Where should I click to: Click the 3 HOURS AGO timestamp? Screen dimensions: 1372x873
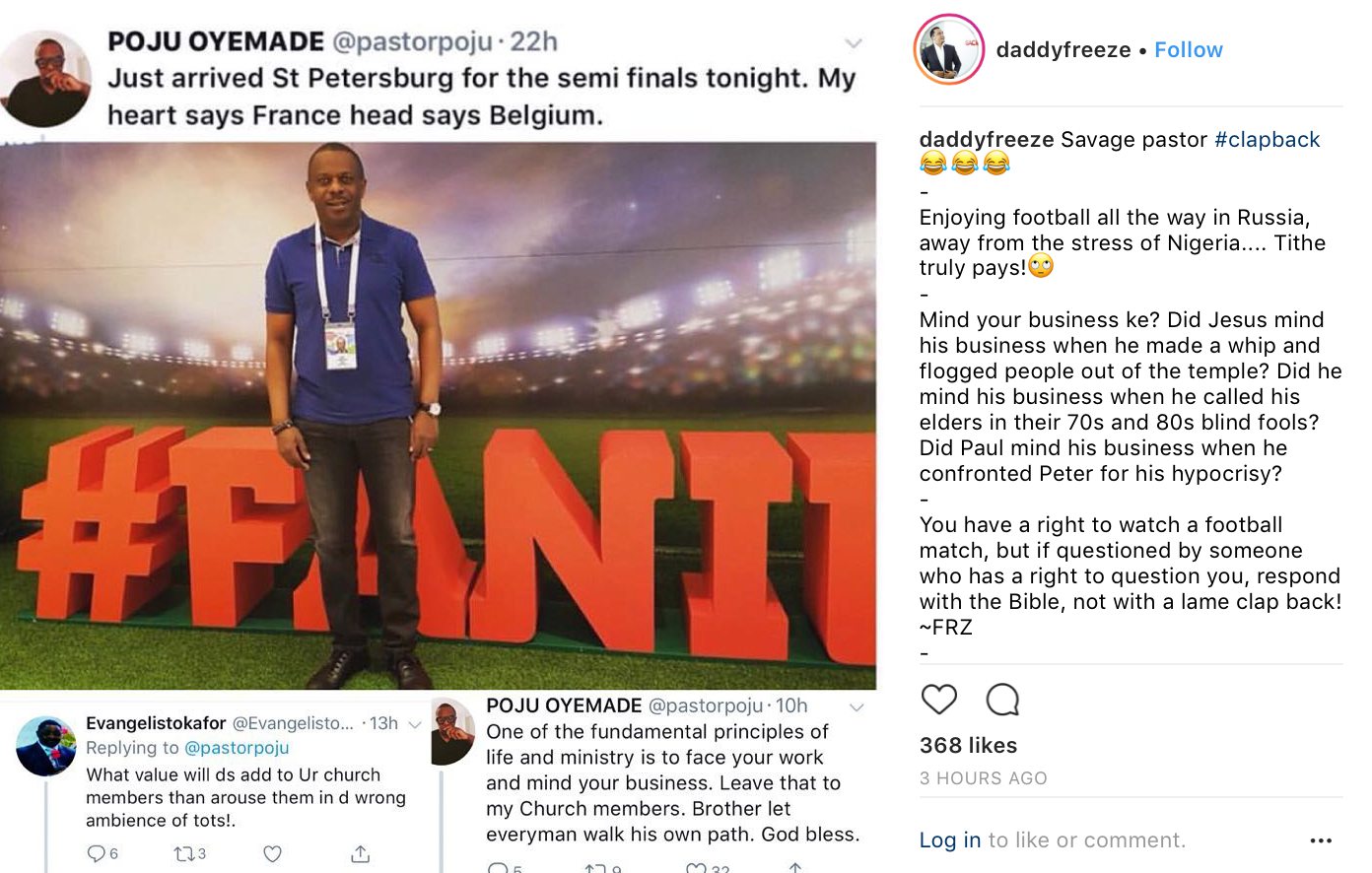983,778
